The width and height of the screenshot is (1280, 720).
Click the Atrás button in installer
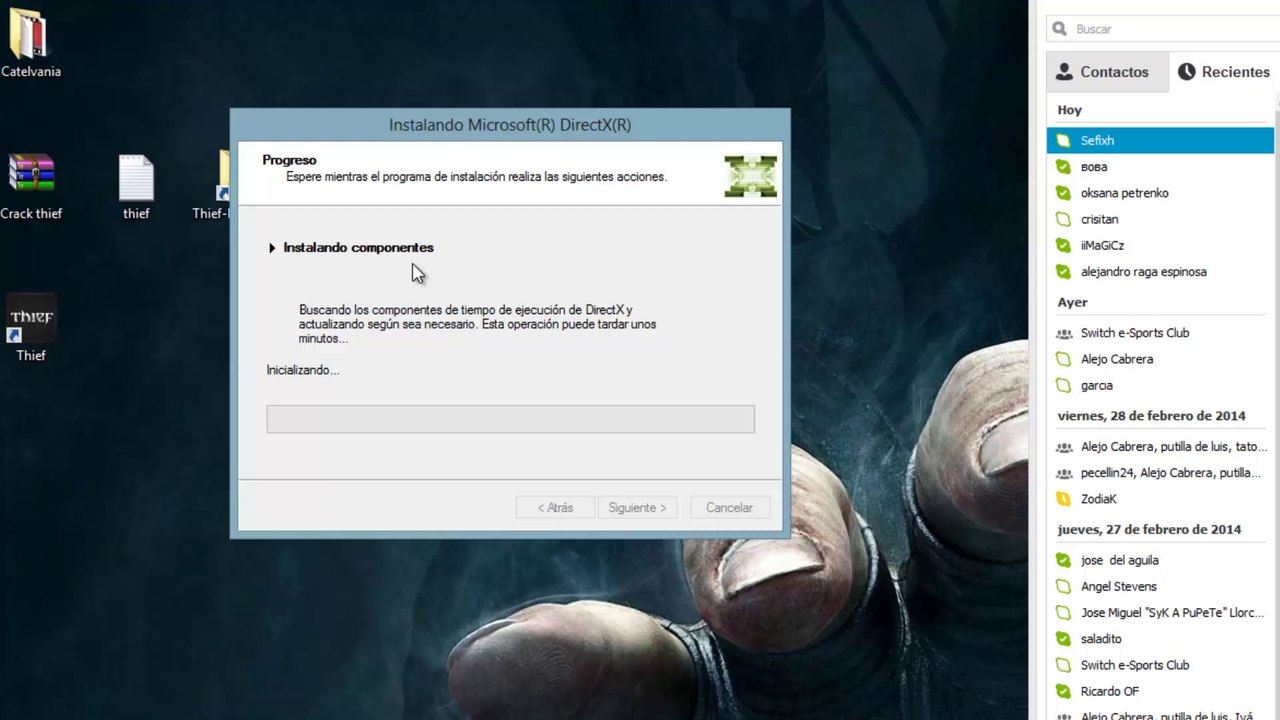[x=555, y=507]
